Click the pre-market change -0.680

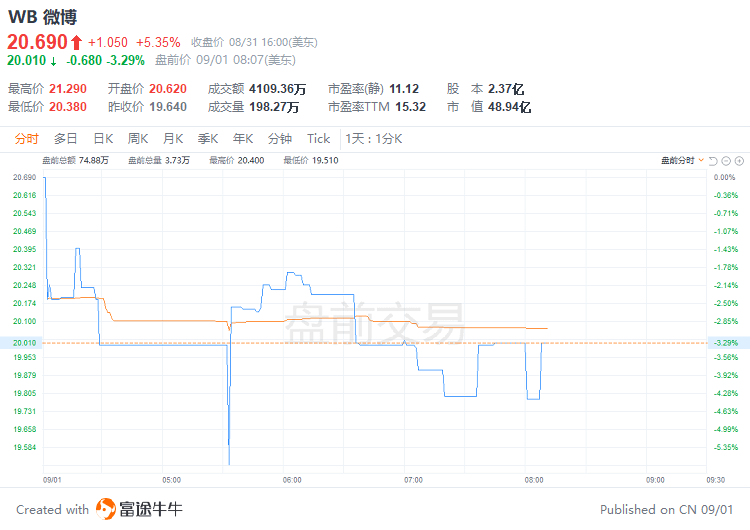[84, 60]
